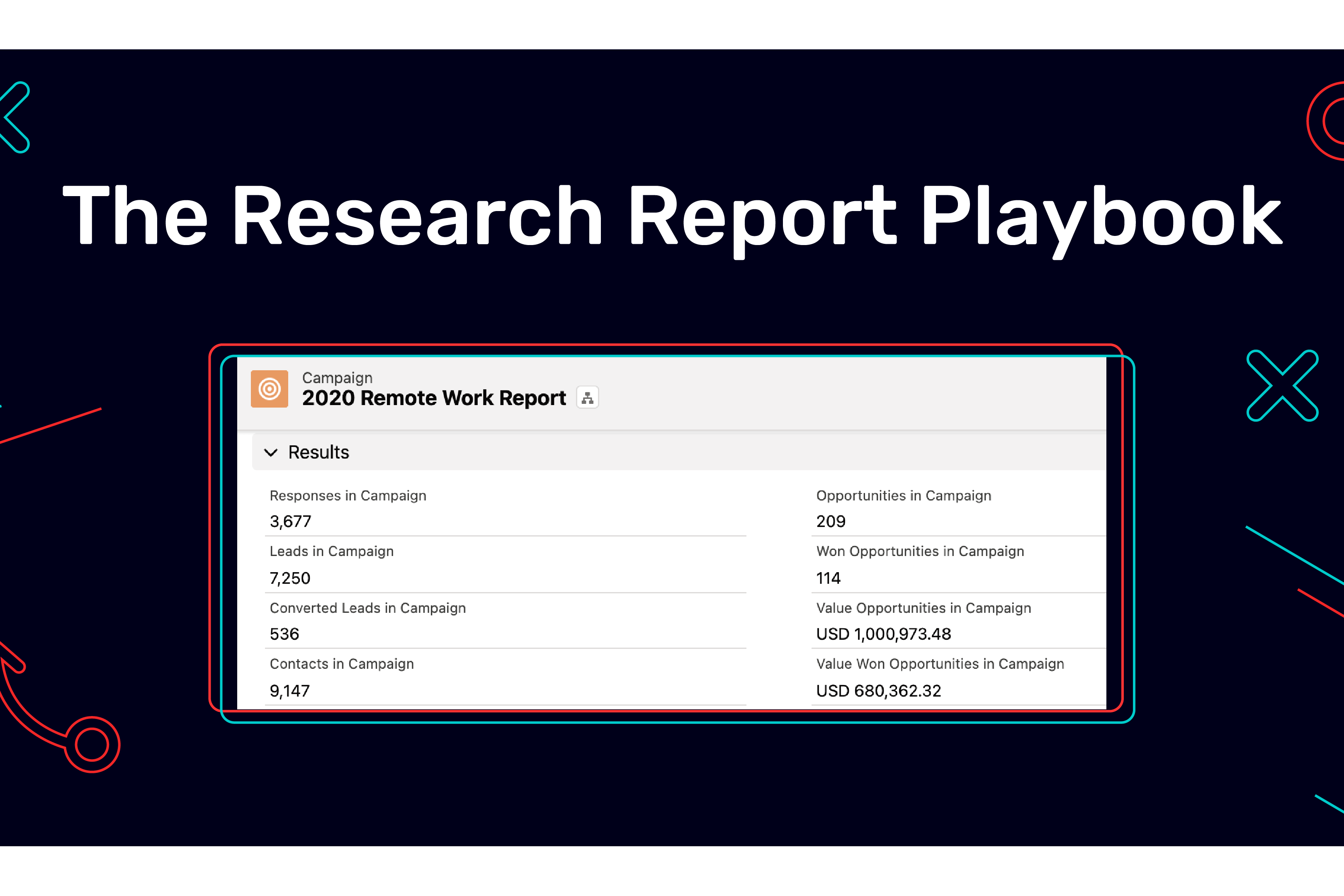Click The Research Report Playbook heading

(x=671, y=216)
